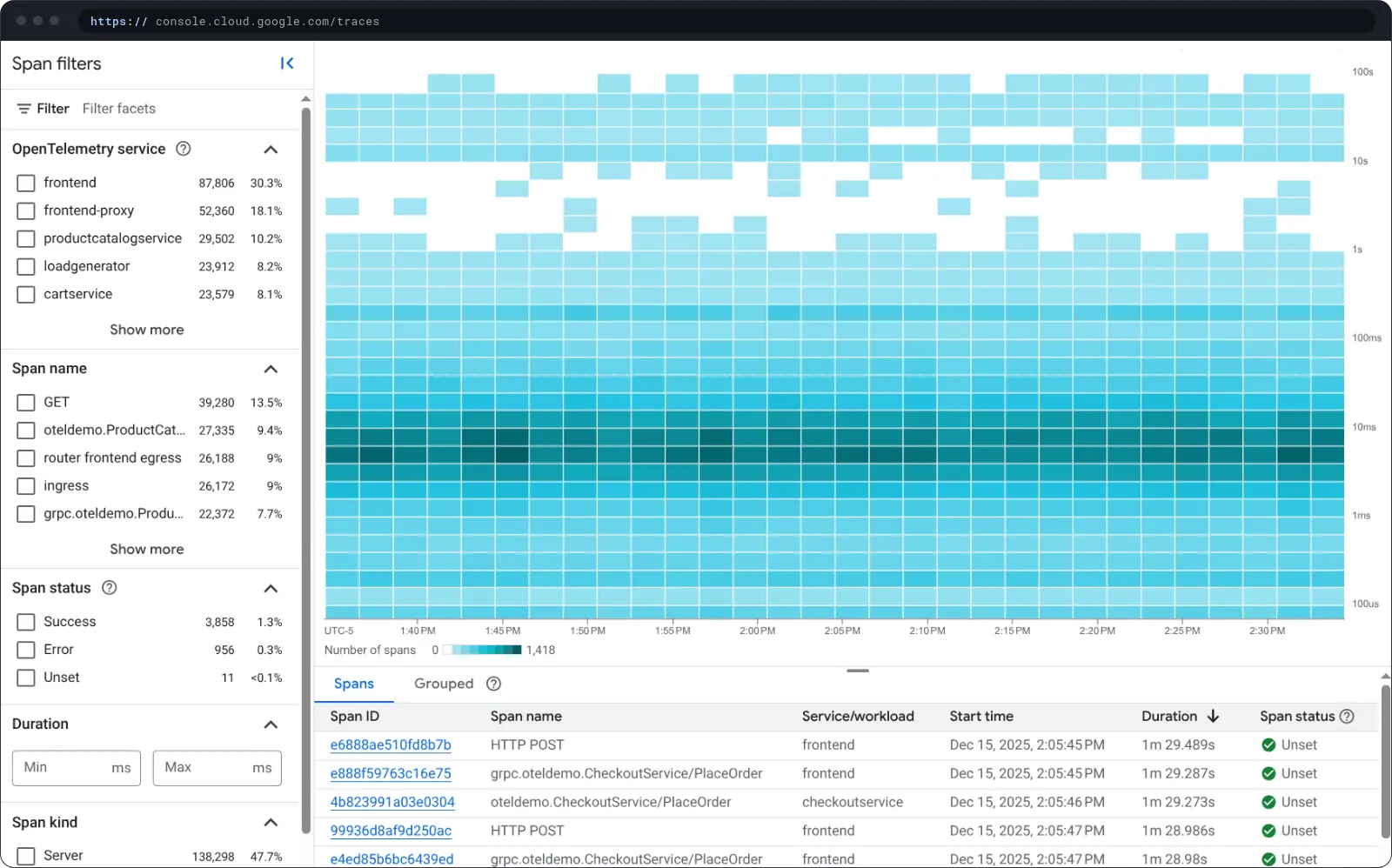Viewport: 1392px width, 868px height.
Task: Click green status icon for span 4b823991a03e0304
Action: (x=1268, y=803)
